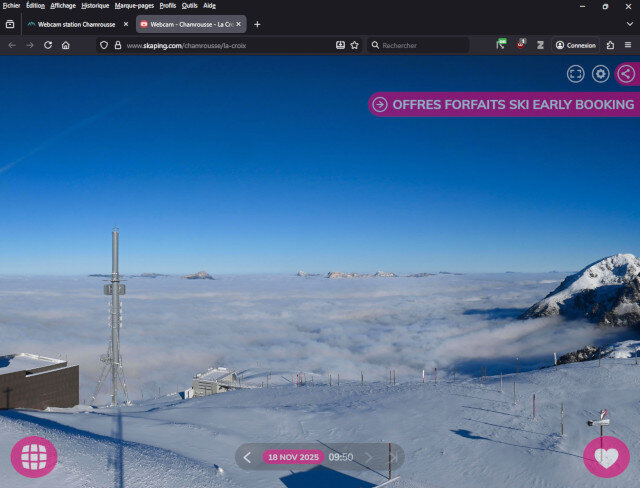Screen dimensions: 640x488
Task: Open the Z extension icon
Action: pos(540,45)
